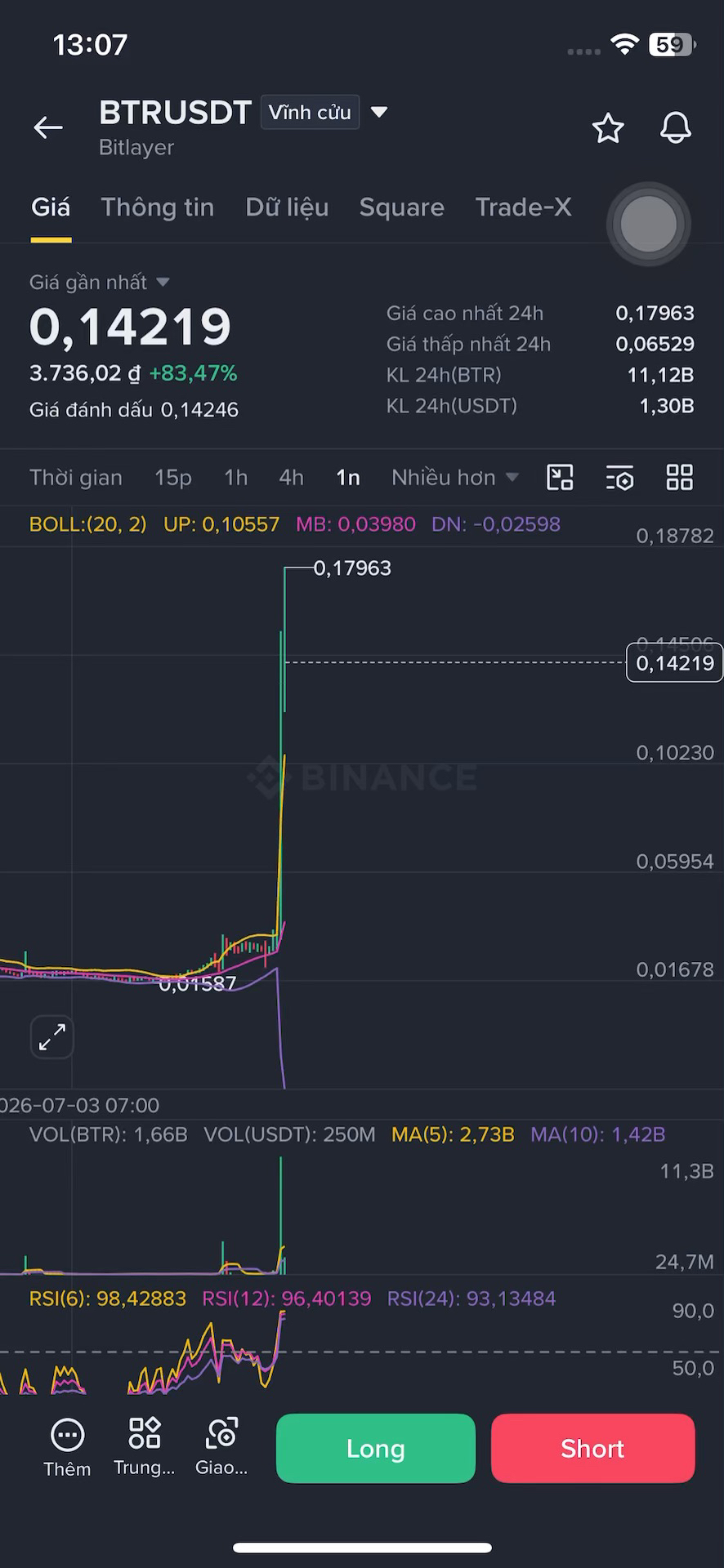Open VOL(BTR) volume indicator label
This screenshot has width=724, height=1568.
point(109,1134)
